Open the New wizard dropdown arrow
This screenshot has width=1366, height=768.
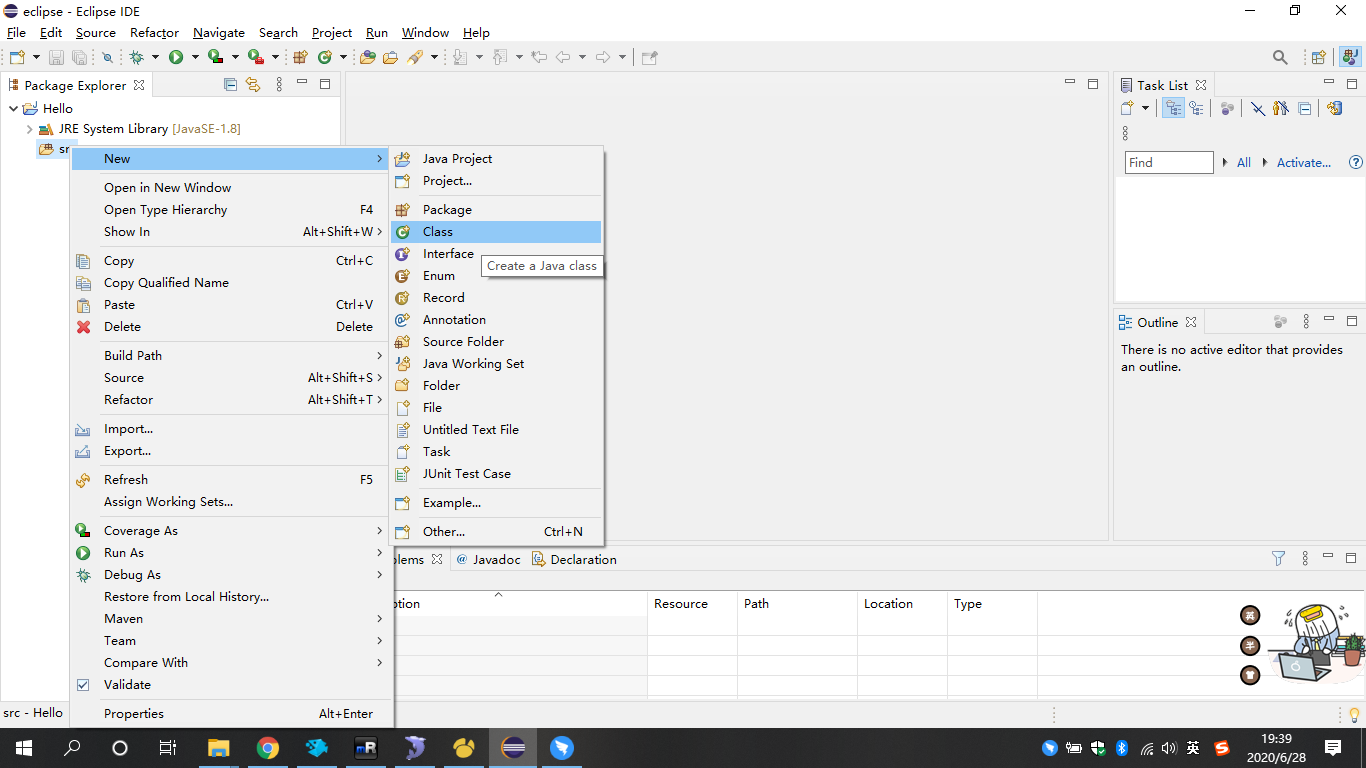click(x=36, y=57)
